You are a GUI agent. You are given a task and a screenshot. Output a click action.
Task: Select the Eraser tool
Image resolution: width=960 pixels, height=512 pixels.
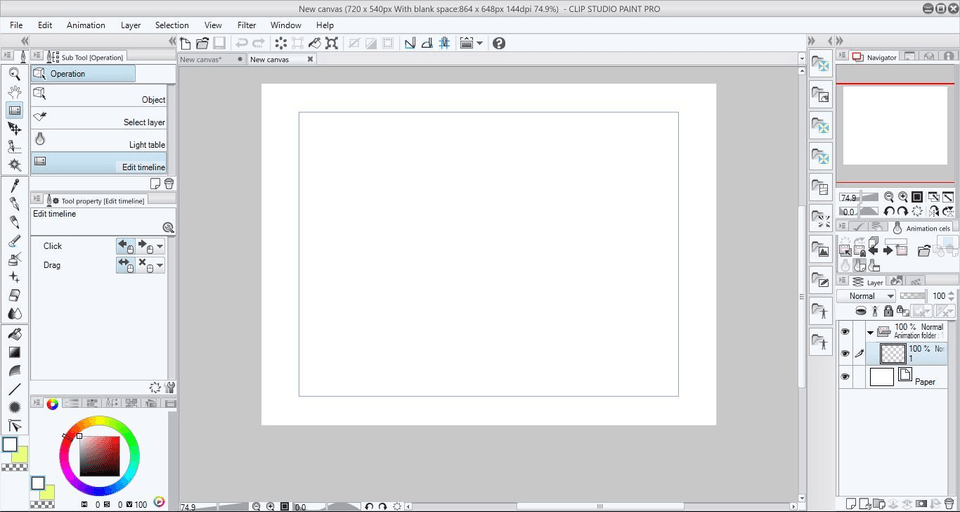tap(15, 296)
